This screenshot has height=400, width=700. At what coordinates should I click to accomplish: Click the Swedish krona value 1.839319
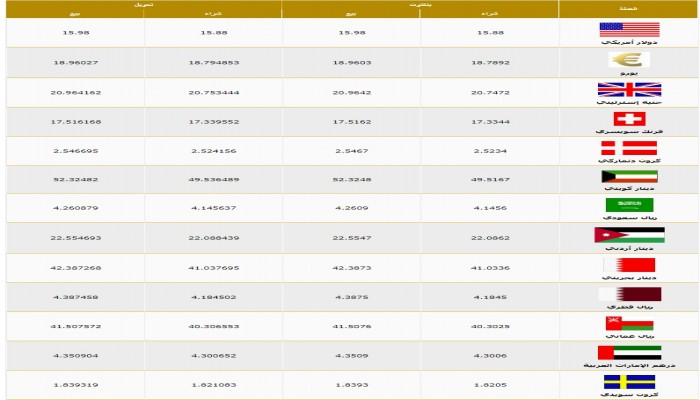coord(76,385)
